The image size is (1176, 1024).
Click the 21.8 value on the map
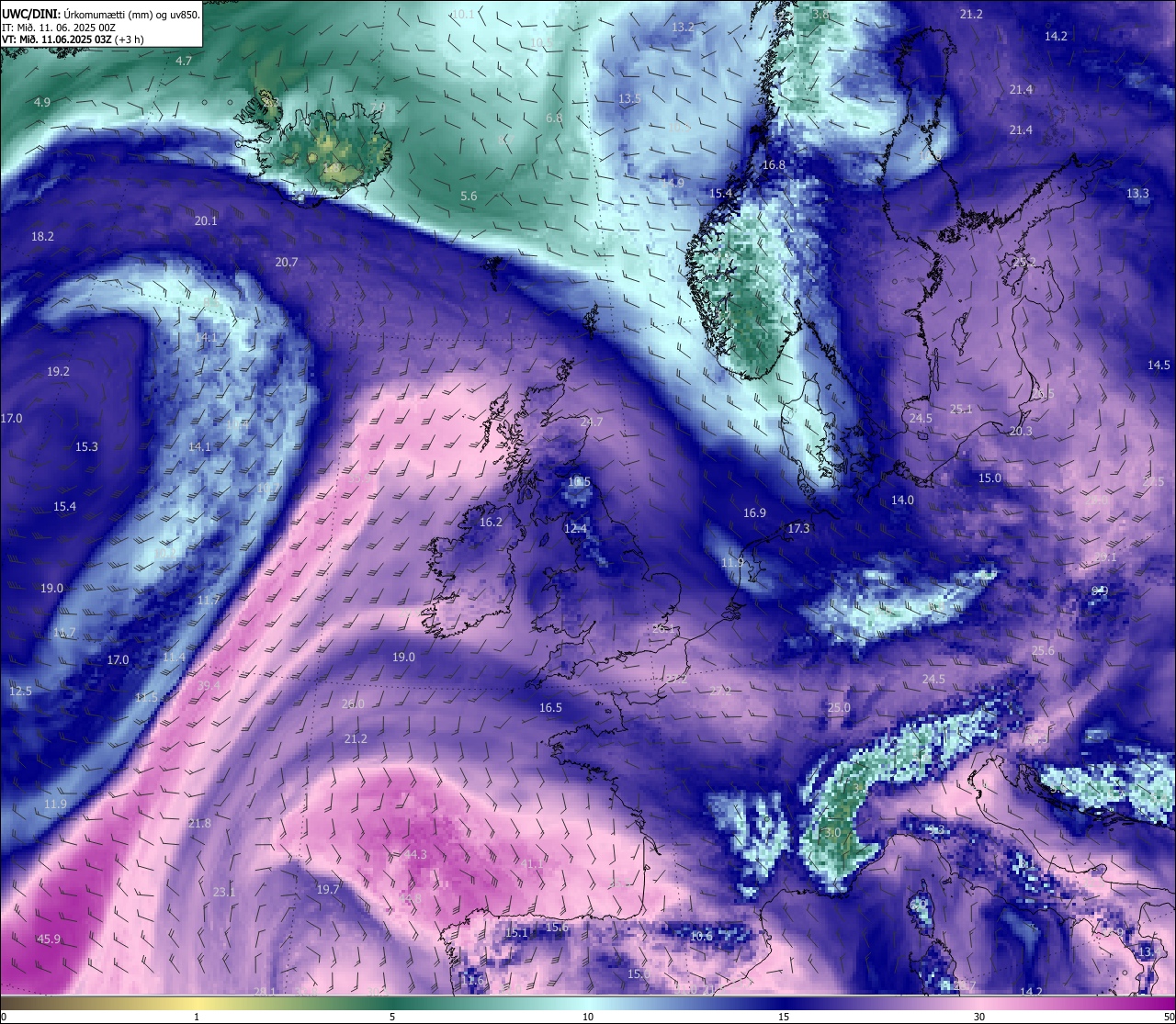click(x=199, y=823)
